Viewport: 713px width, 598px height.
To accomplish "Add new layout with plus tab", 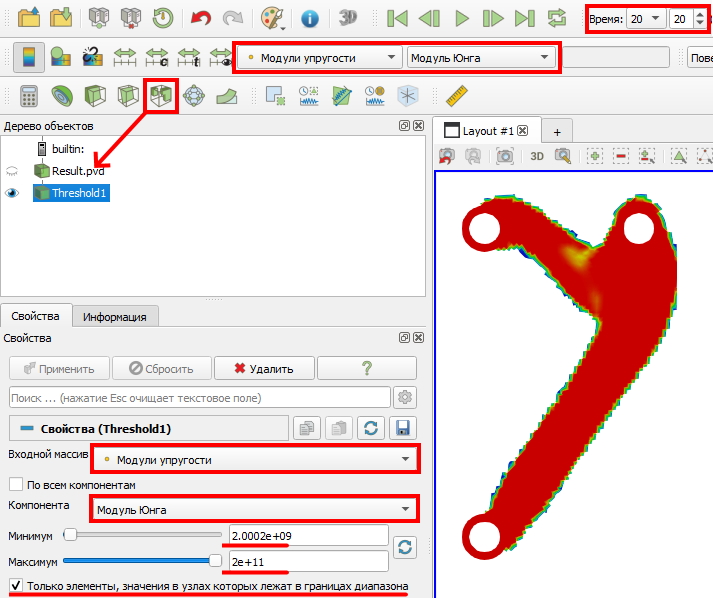I will 557,132.
